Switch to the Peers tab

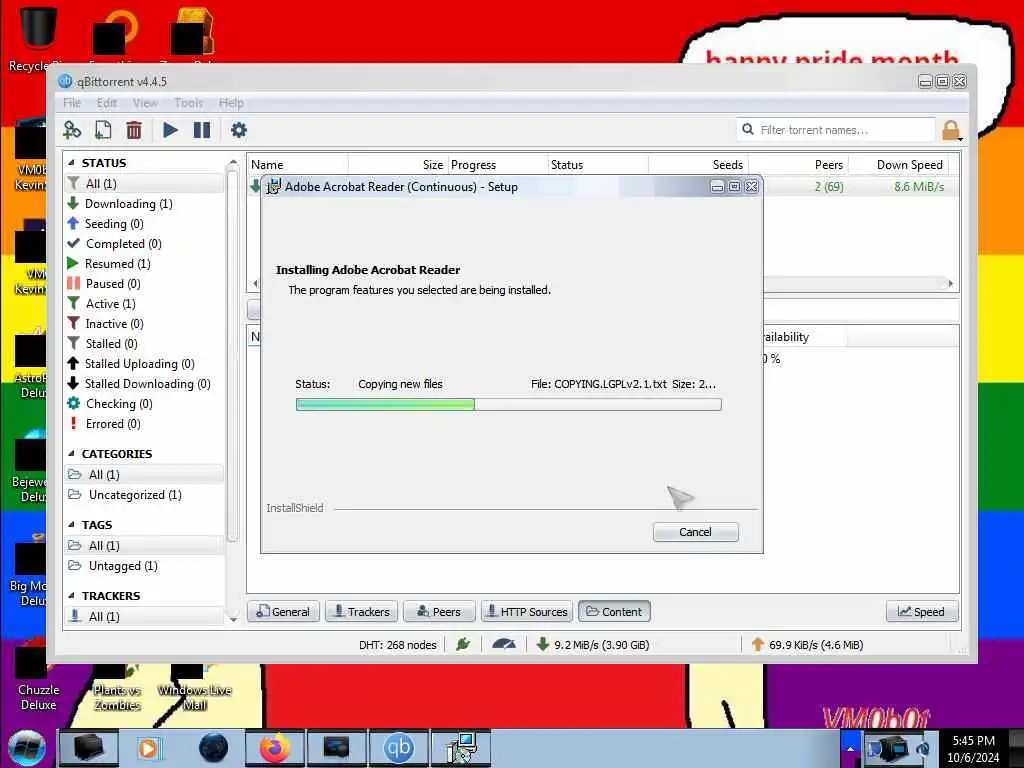point(439,611)
